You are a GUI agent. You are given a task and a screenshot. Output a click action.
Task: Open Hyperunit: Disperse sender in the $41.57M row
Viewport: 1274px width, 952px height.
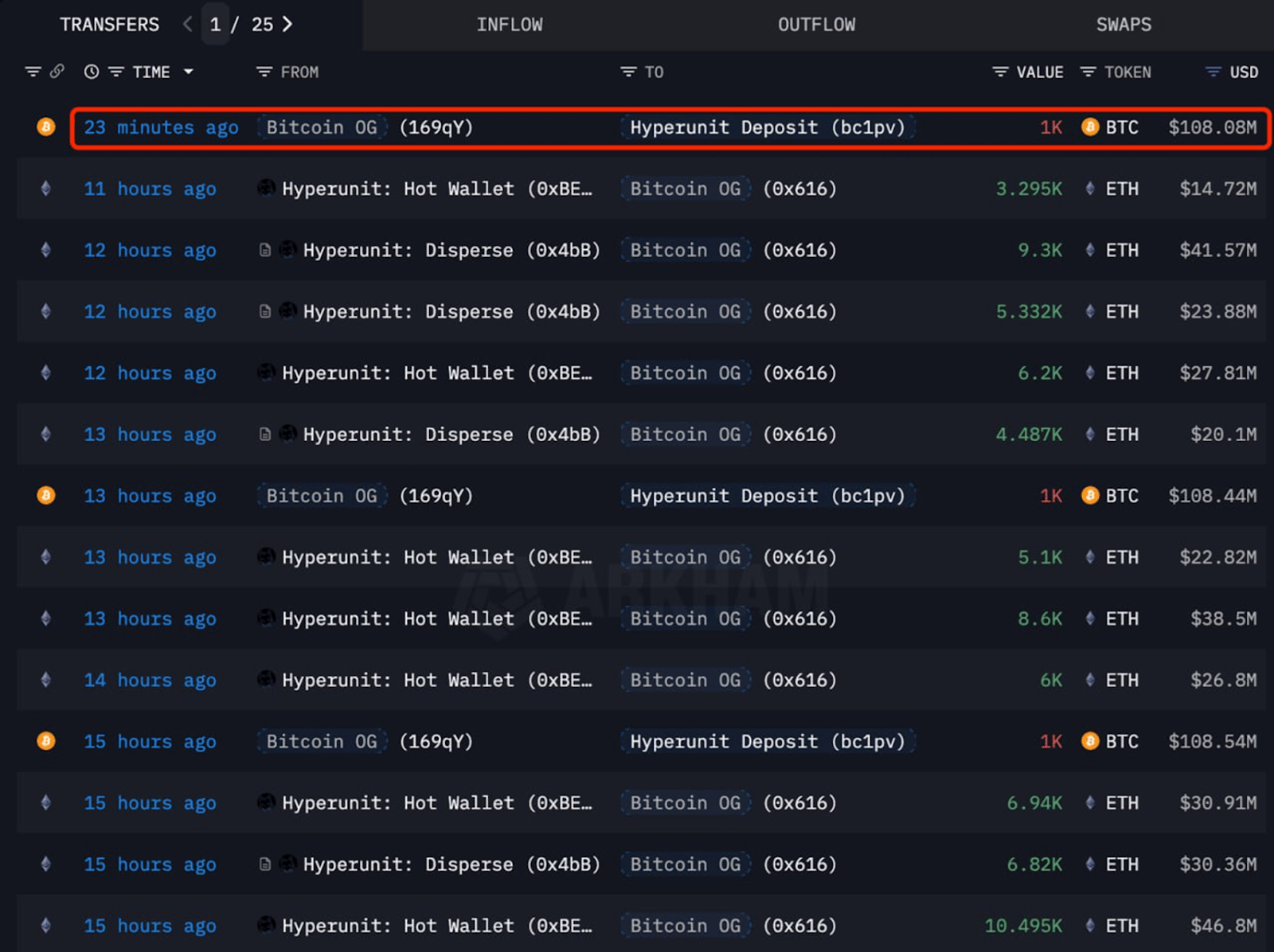coord(451,250)
